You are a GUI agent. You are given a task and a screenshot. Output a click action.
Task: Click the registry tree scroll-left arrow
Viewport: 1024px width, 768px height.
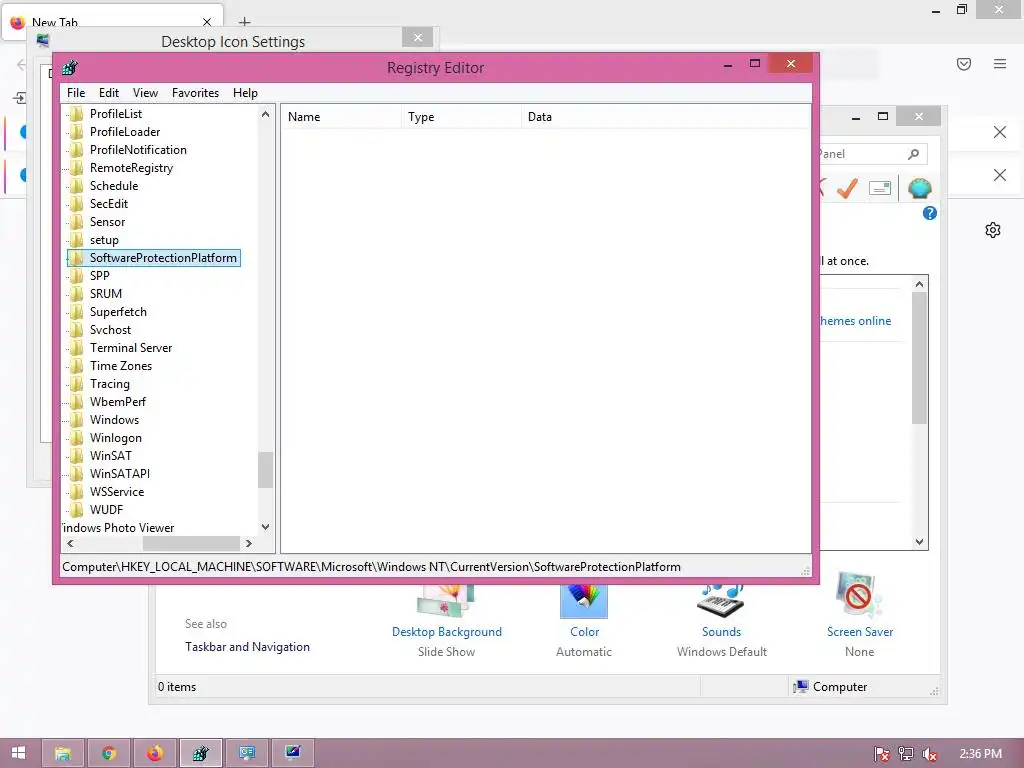point(70,543)
